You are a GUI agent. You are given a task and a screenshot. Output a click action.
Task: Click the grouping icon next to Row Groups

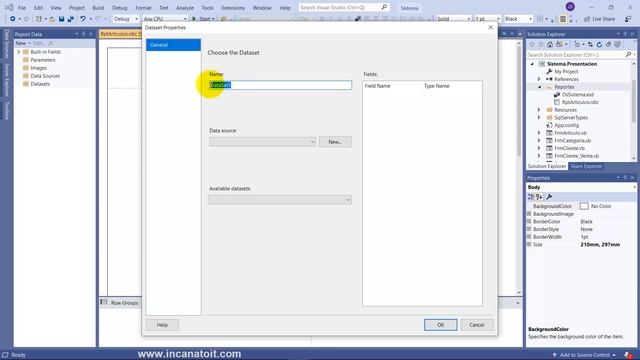point(104,302)
